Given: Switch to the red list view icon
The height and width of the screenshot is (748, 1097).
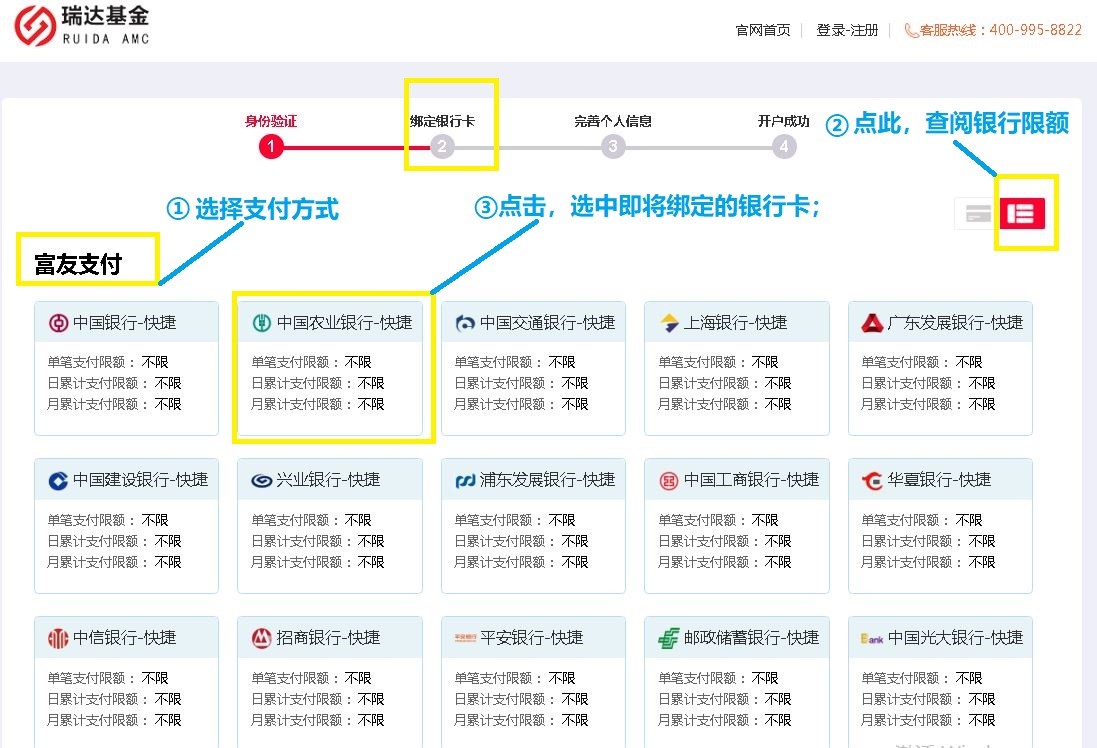Looking at the screenshot, I should pos(1022,213).
